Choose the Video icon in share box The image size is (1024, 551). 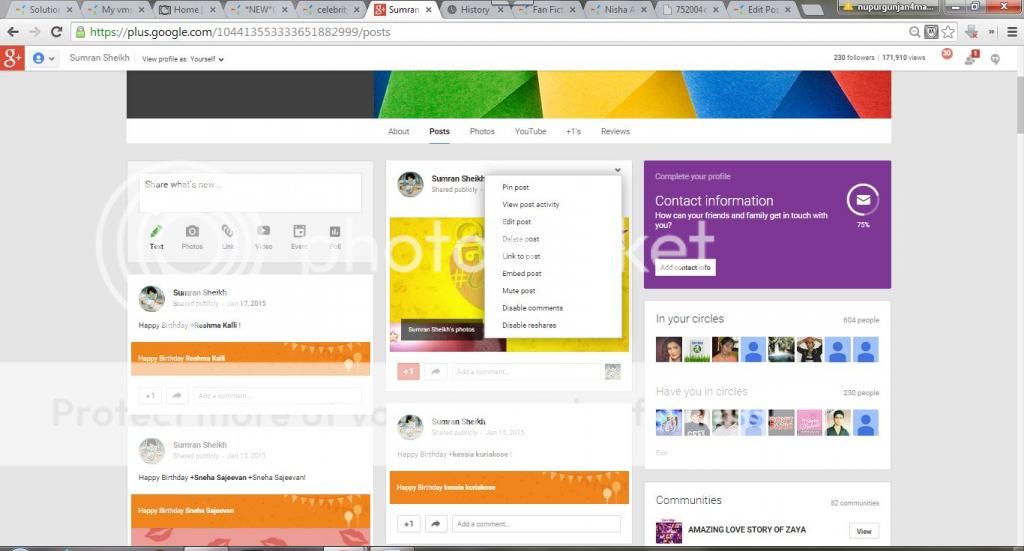coord(263,232)
